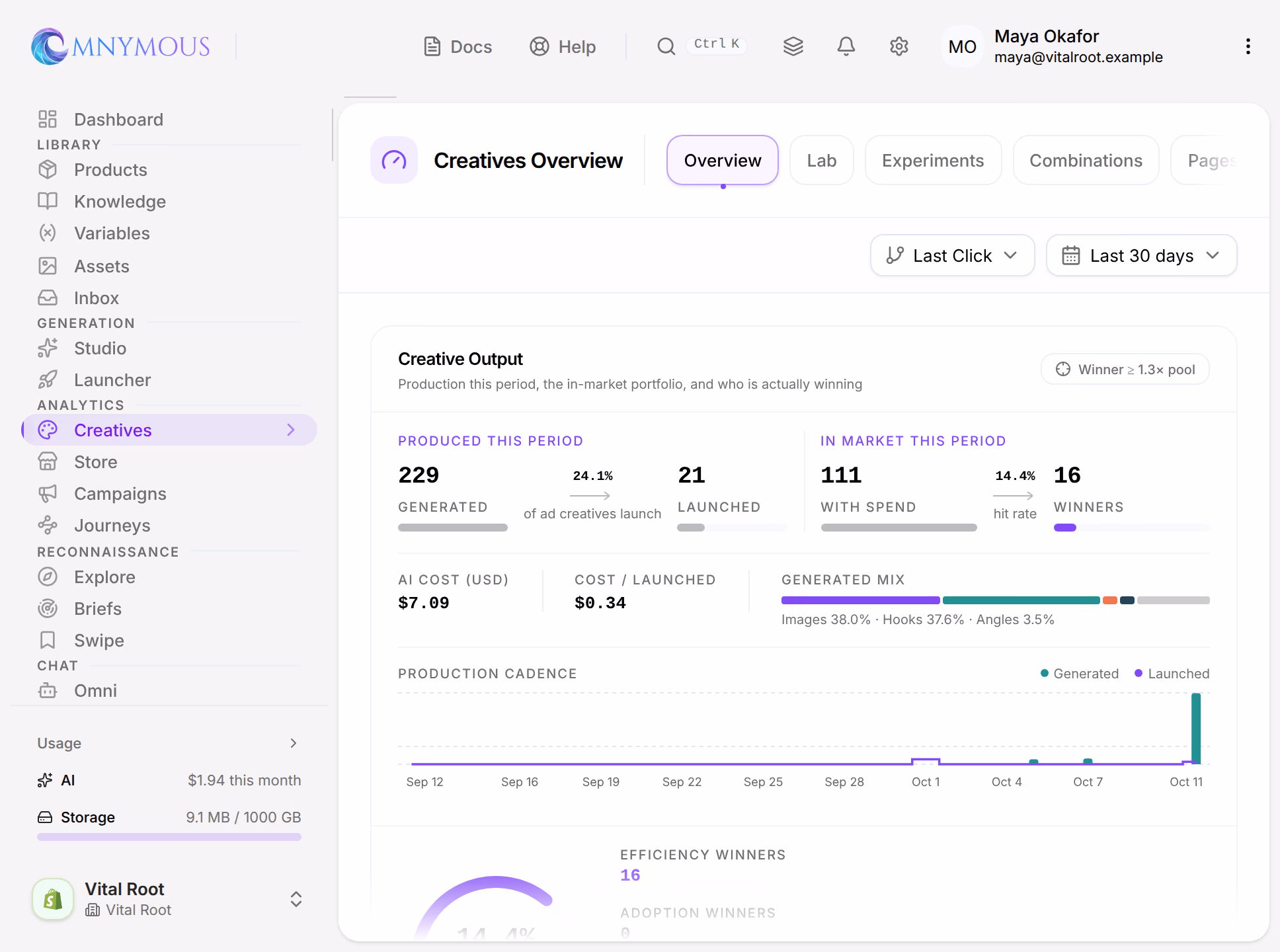The width and height of the screenshot is (1280, 952).
Task: Click Oct 11 bar in cadence chart
Action: click(x=1196, y=728)
